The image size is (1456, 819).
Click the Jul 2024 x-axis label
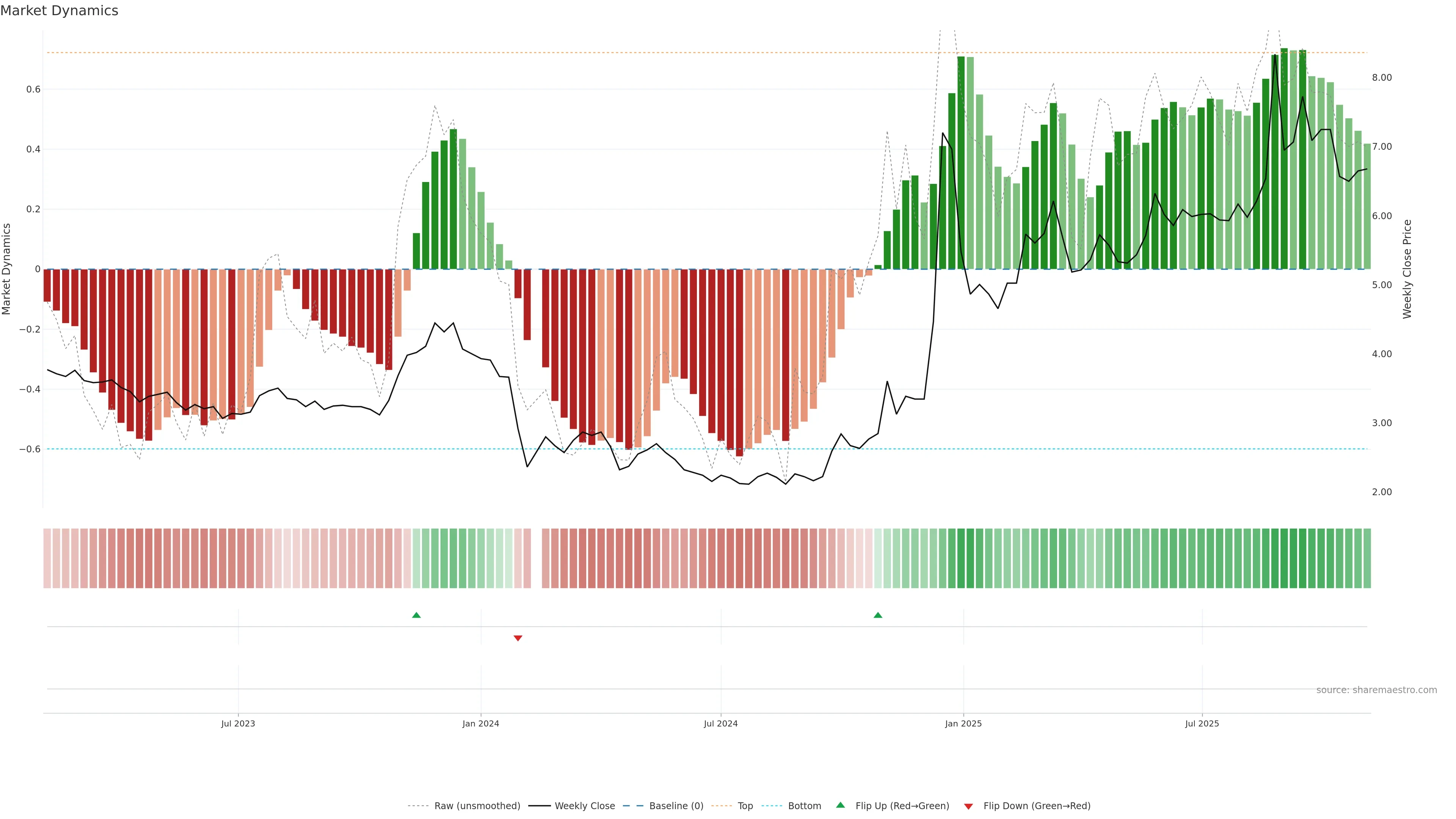click(x=721, y=723)
